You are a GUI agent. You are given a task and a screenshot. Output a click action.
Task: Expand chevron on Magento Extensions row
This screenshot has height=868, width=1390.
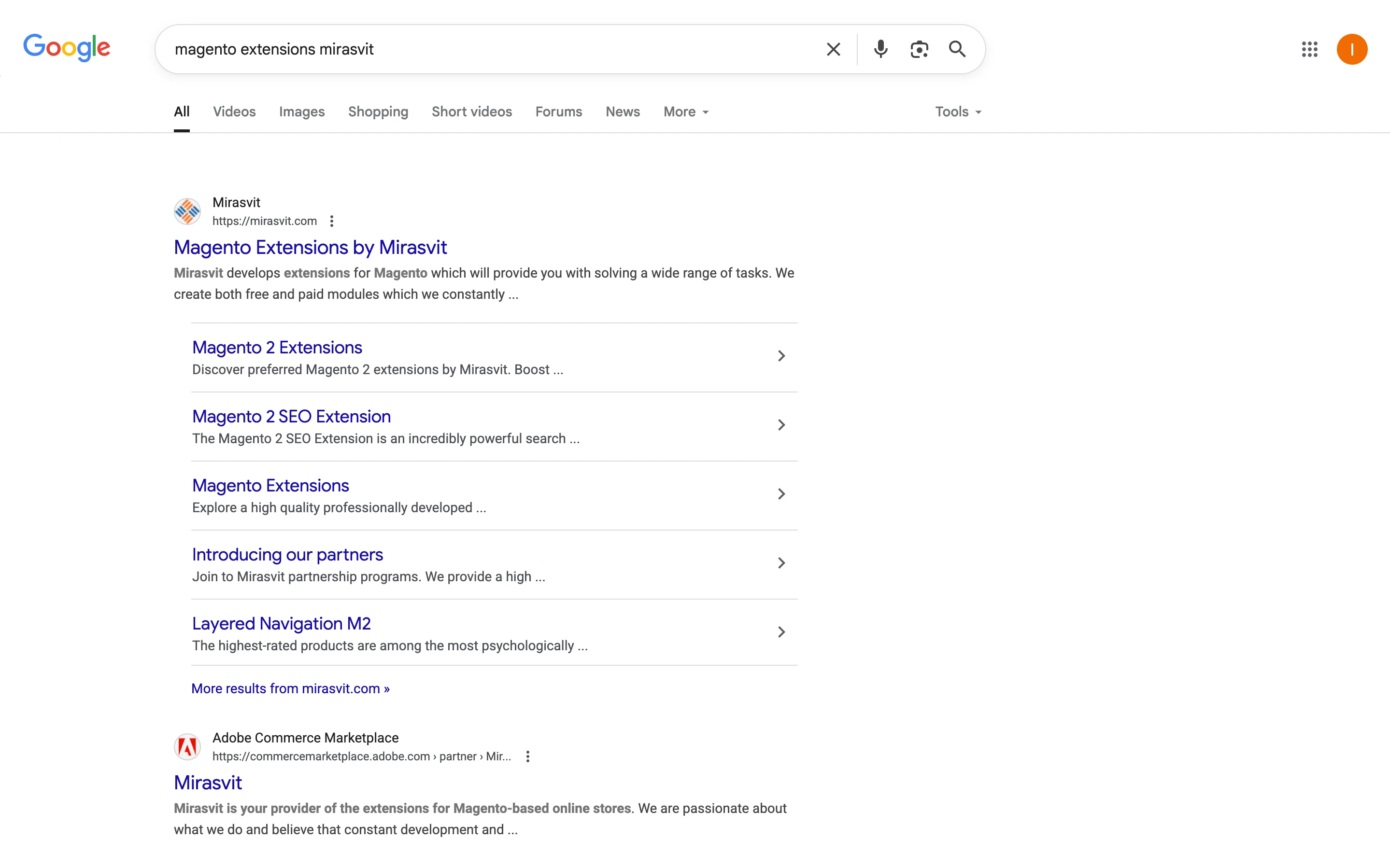tap(781, 494)
